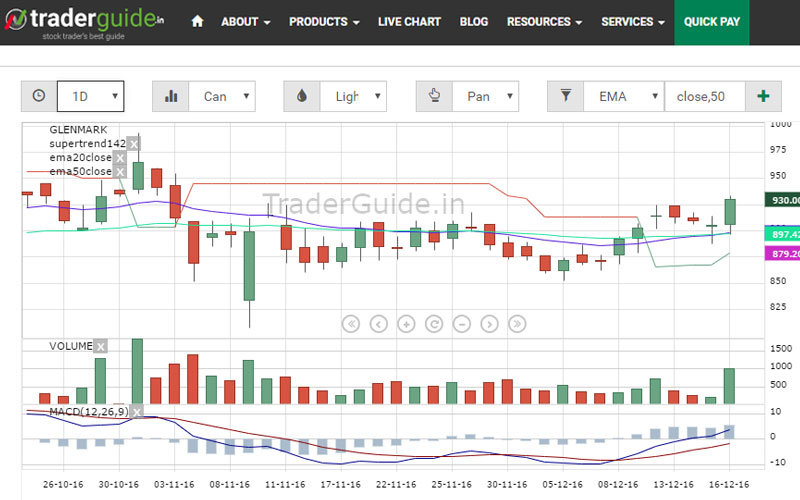Open the EMA indicator dropdown

(x=624, y=96)
